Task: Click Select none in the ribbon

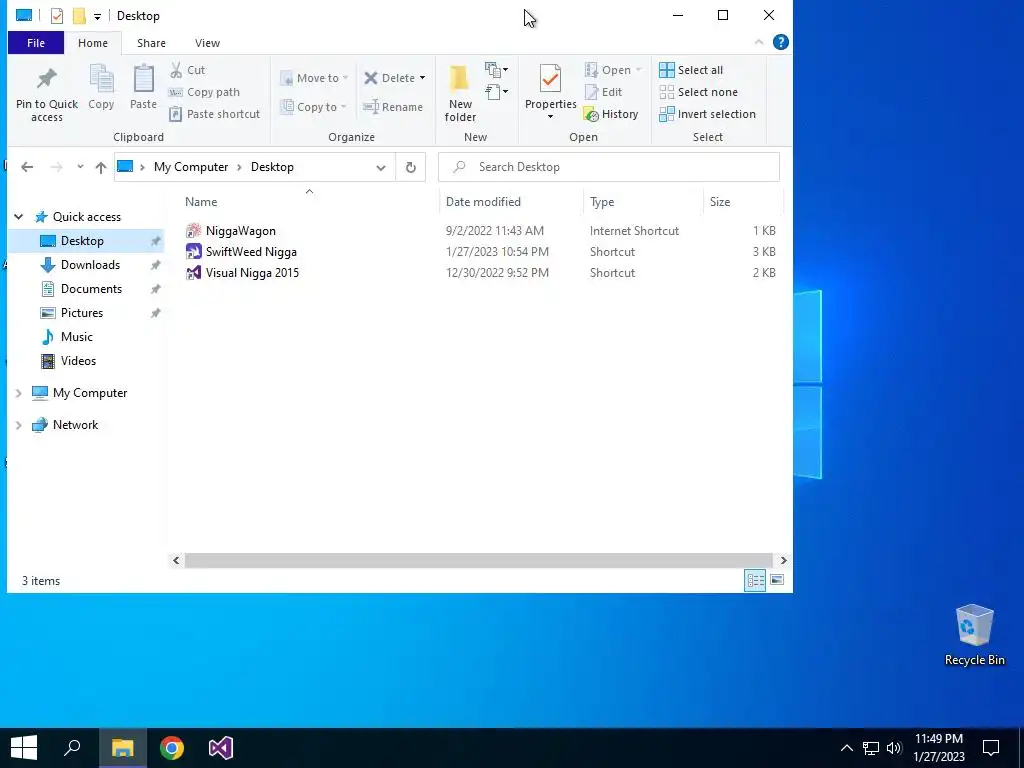Action: click(x=699, y=92)
